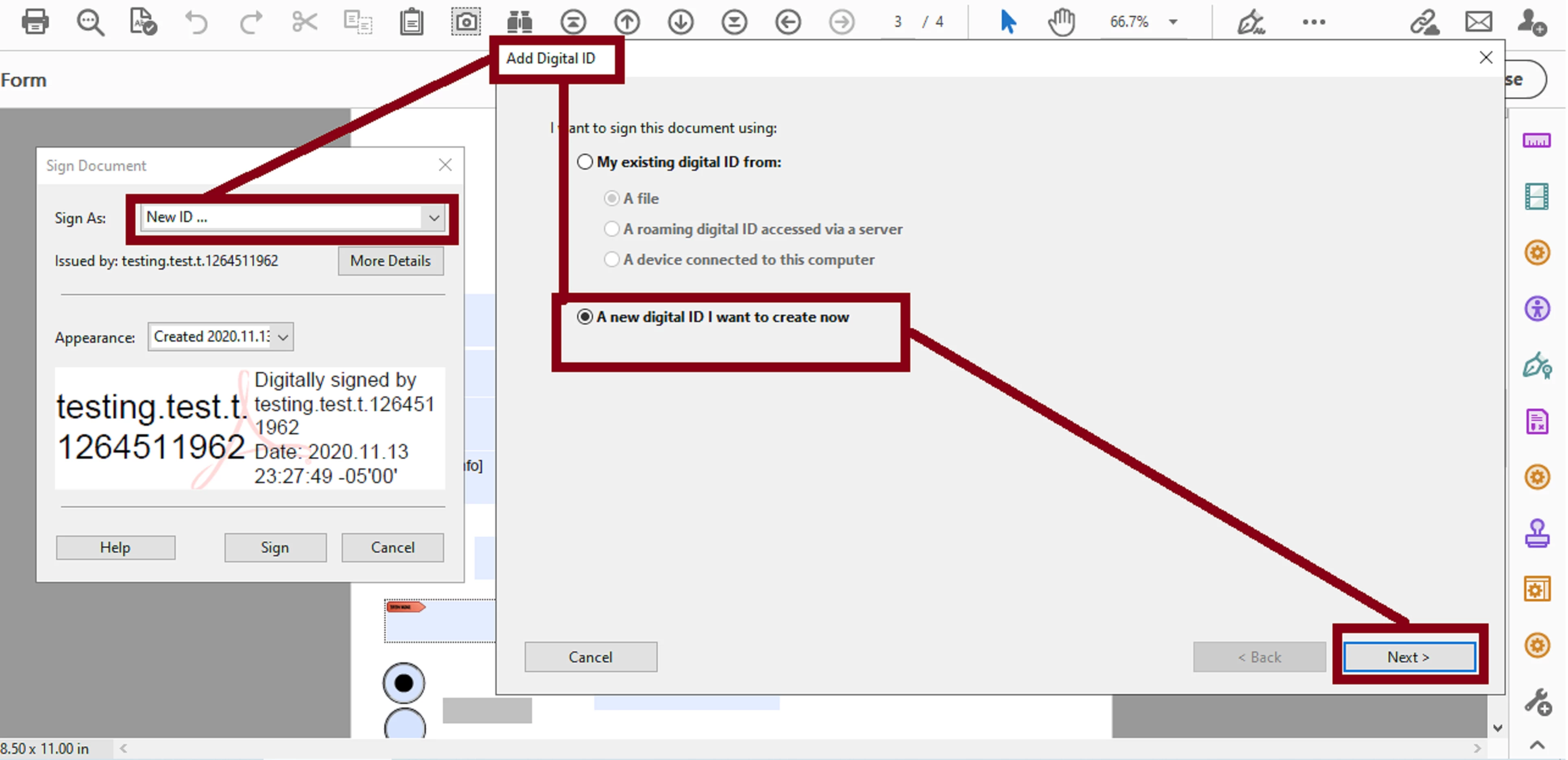1568x760 pixels.
Task: Click the three-dots more tools menu
Action: click(1313, 22)
